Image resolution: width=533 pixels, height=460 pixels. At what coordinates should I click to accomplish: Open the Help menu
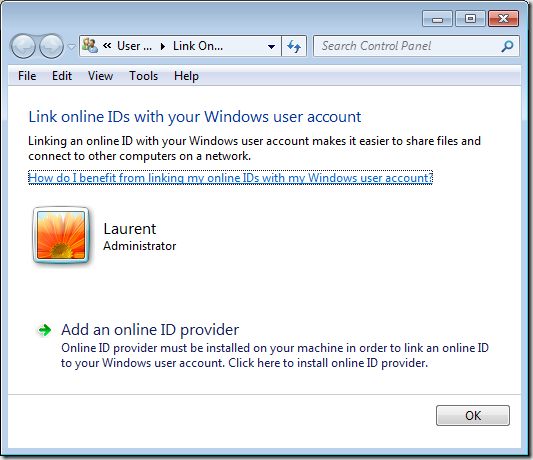186,76
